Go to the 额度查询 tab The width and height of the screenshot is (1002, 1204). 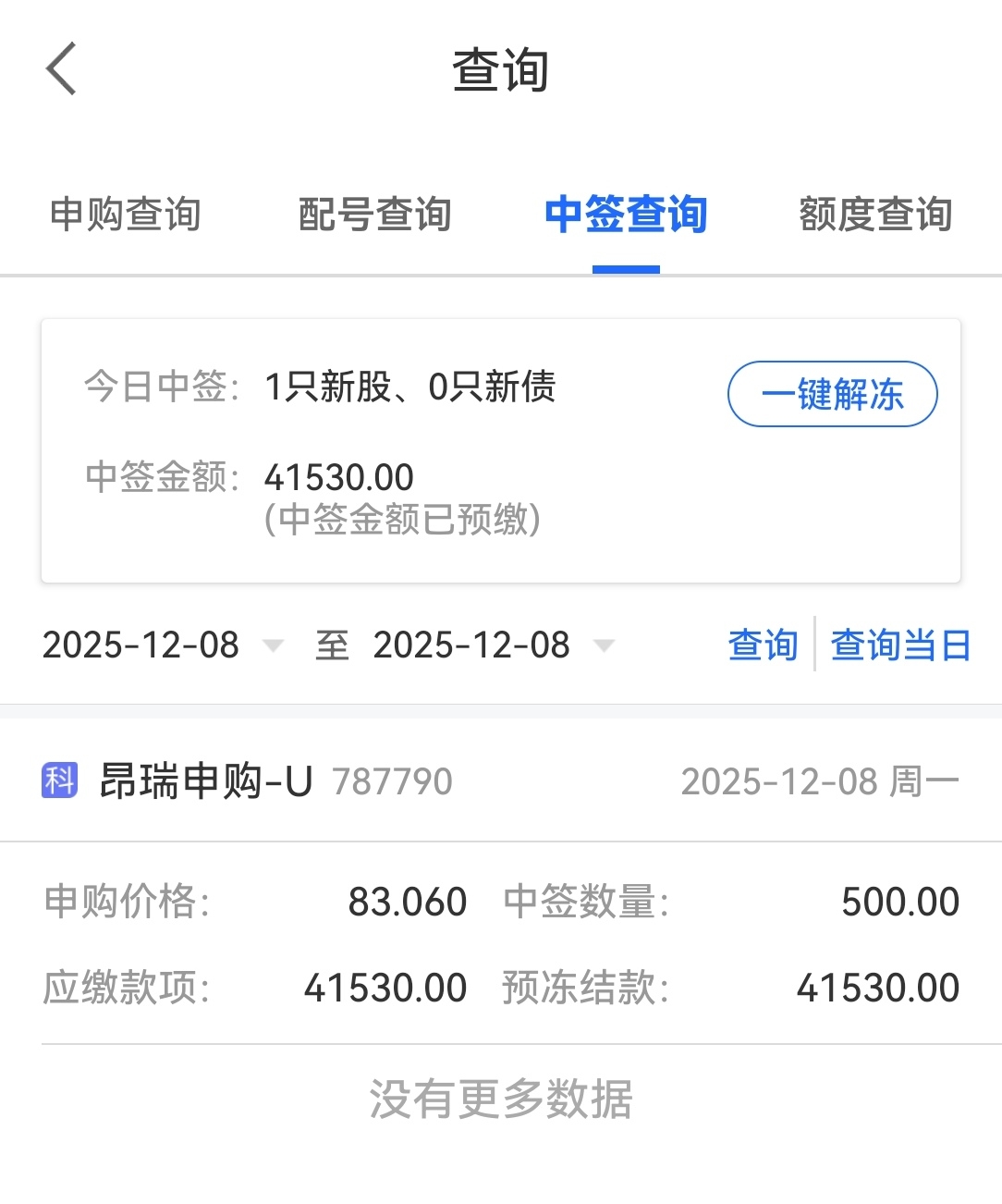874,215
